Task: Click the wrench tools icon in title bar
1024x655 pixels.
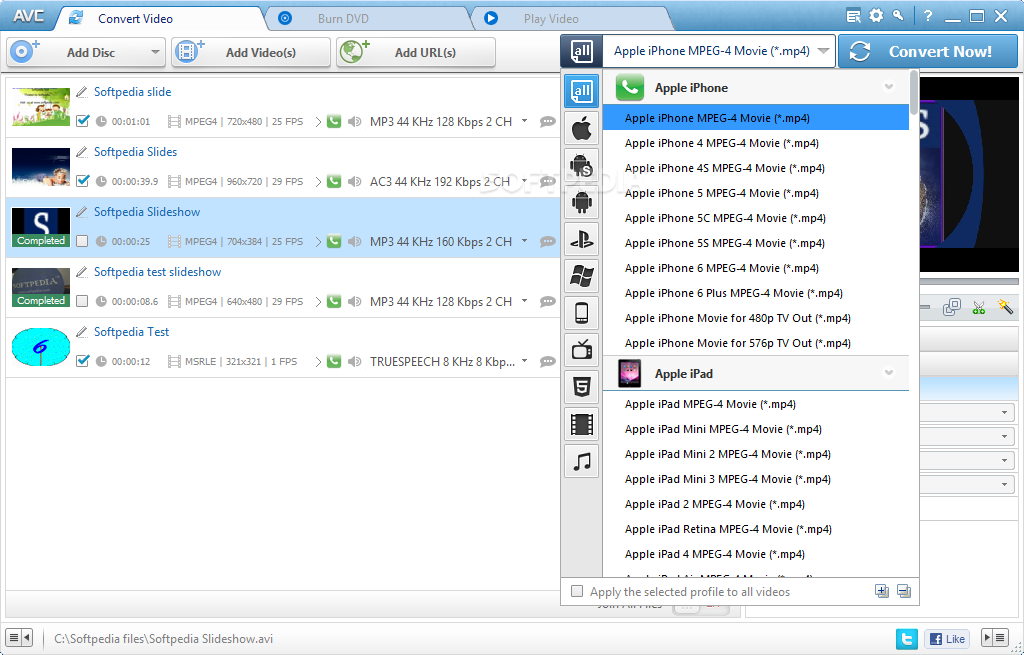Action: pyautogui.click(x=899, y=16)
